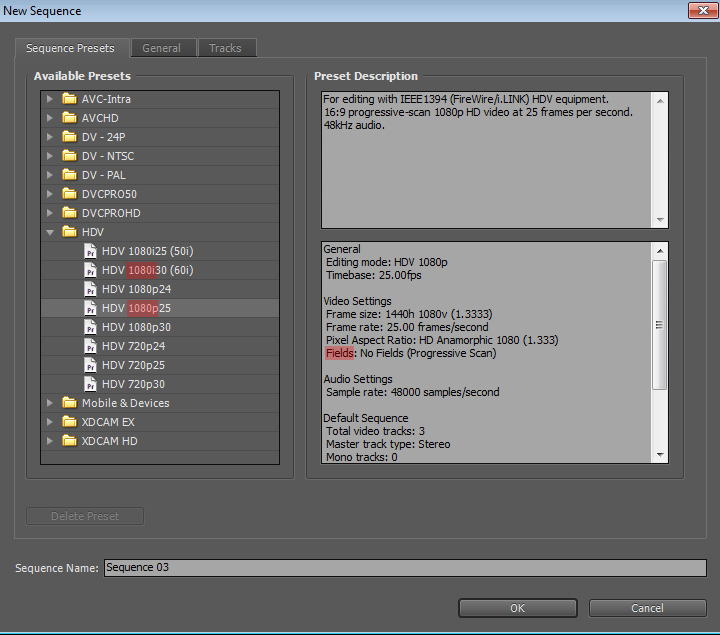This screenshot has width=720, height=635.
Task: Click the HDV folder icon
Action: click(69, 232)
